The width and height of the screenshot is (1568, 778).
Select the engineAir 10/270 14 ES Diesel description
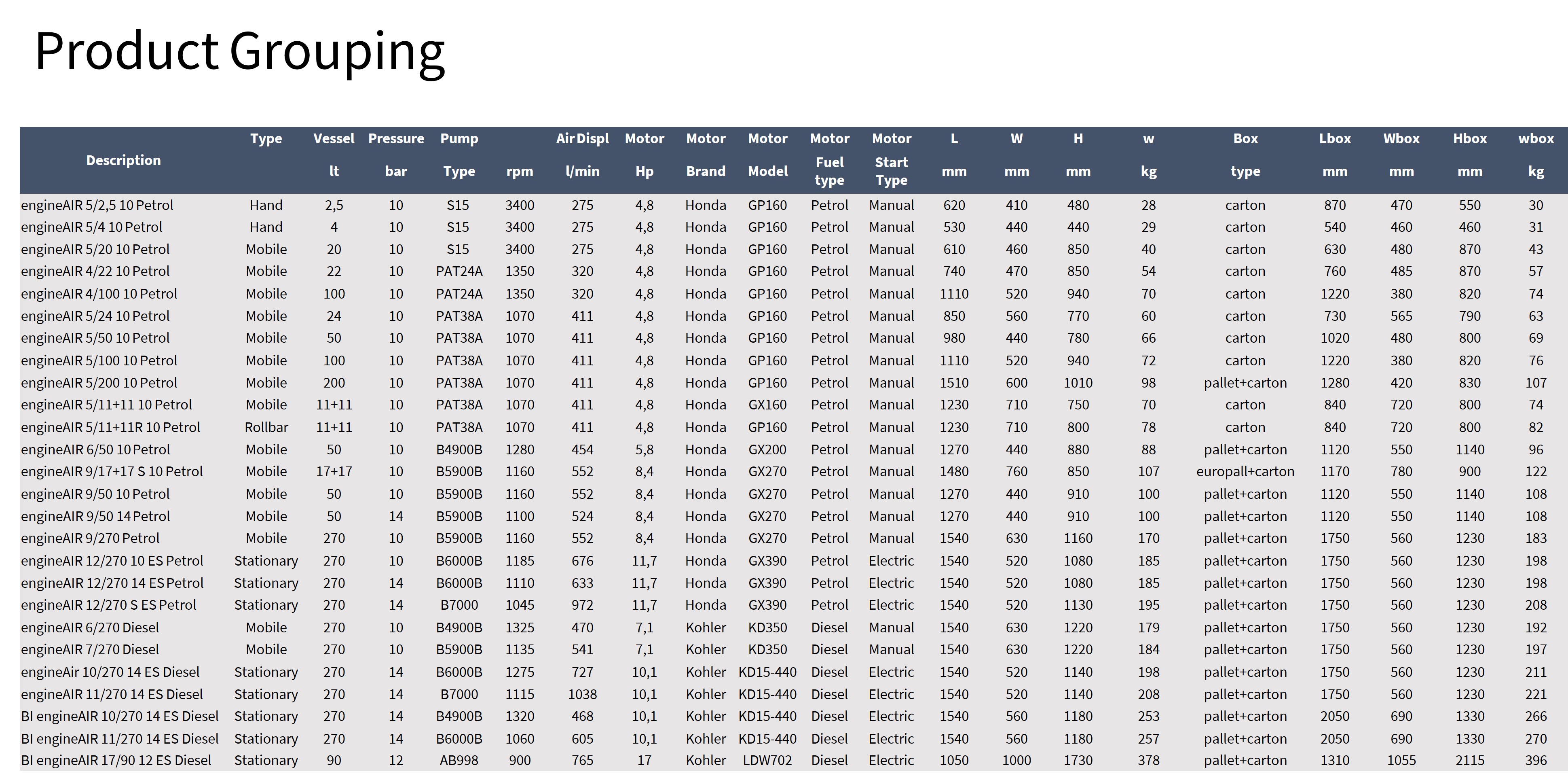tap(110, 672)
